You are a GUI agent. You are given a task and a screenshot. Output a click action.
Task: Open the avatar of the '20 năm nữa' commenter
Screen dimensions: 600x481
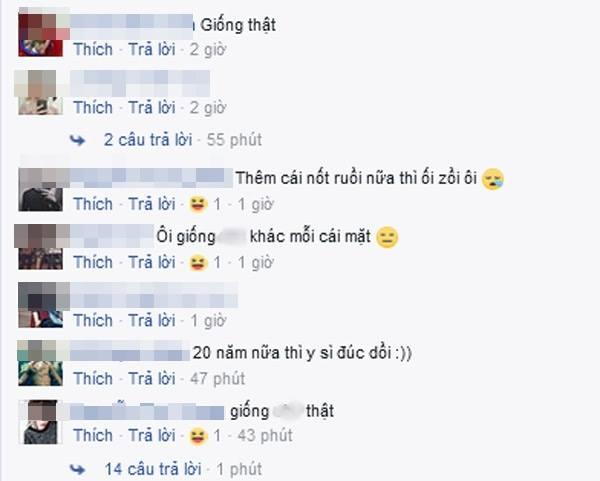pyautogui.click(x=41, y=363)
